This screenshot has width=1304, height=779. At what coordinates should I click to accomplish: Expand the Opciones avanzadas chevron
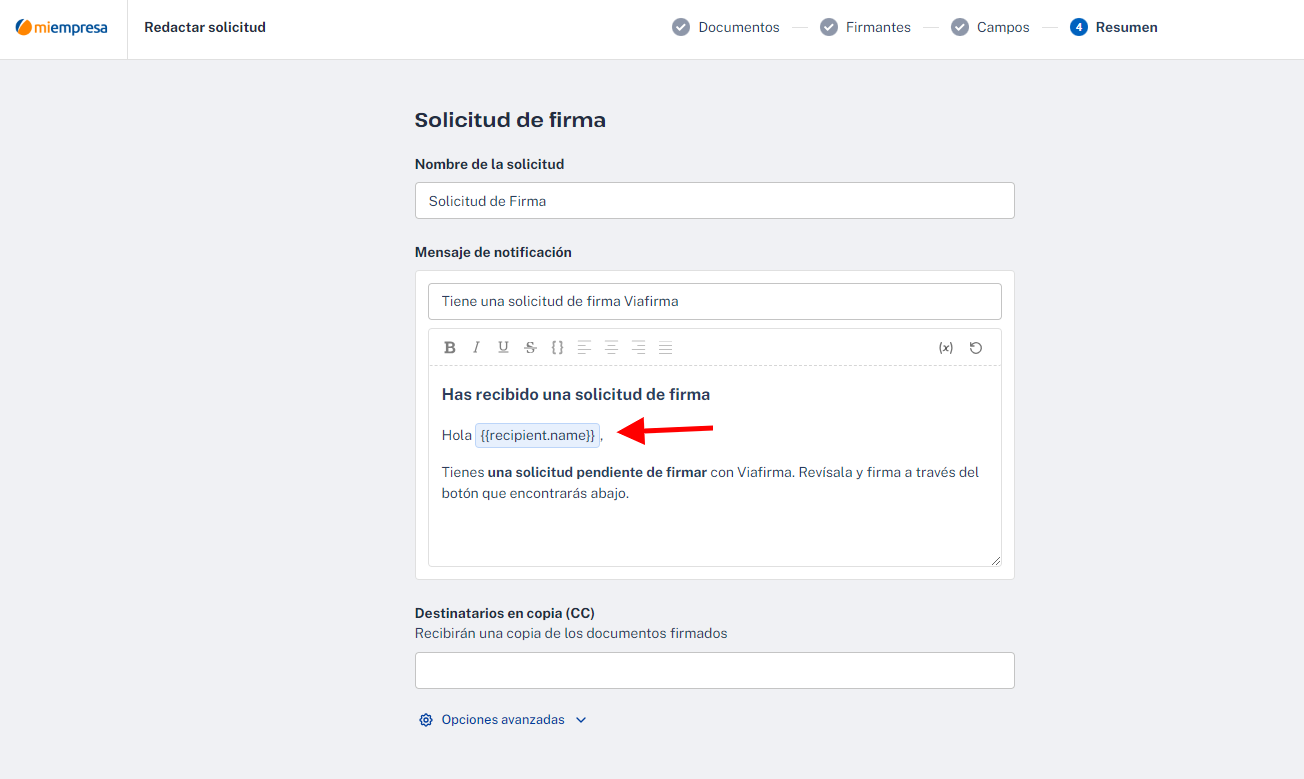(581, 720)
